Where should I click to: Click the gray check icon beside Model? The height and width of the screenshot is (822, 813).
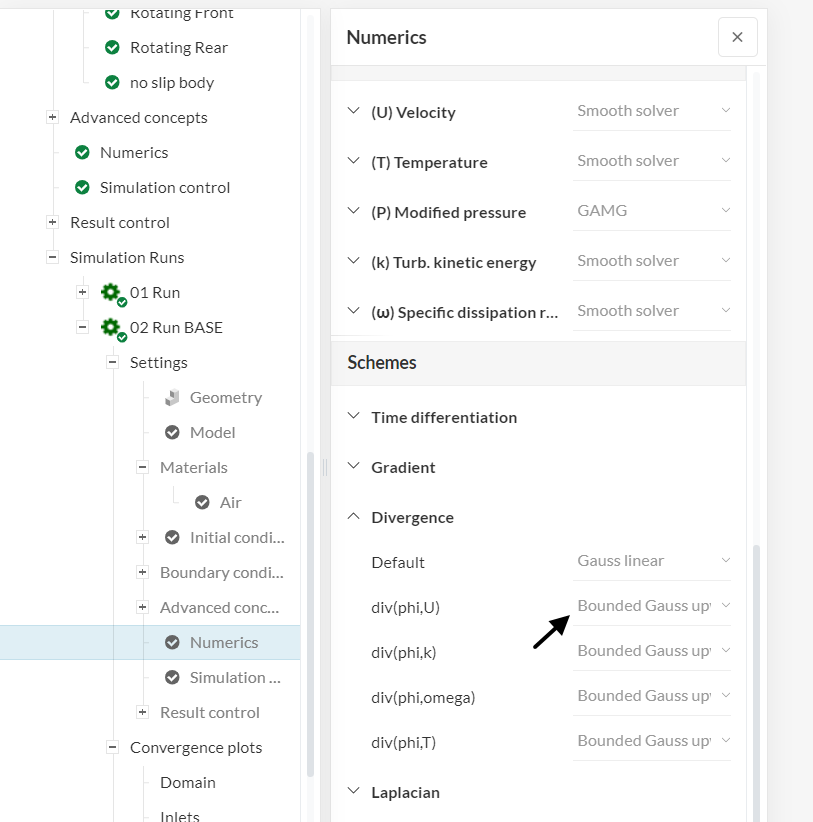click(172, 433)
